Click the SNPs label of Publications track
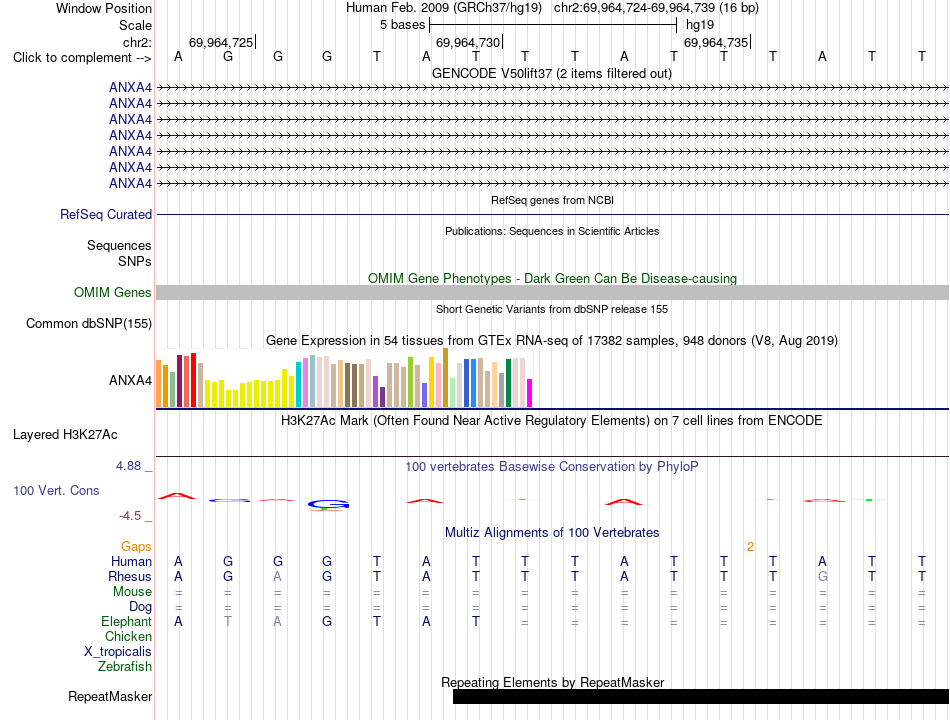The image size is (950, 720). click(135, 261)
